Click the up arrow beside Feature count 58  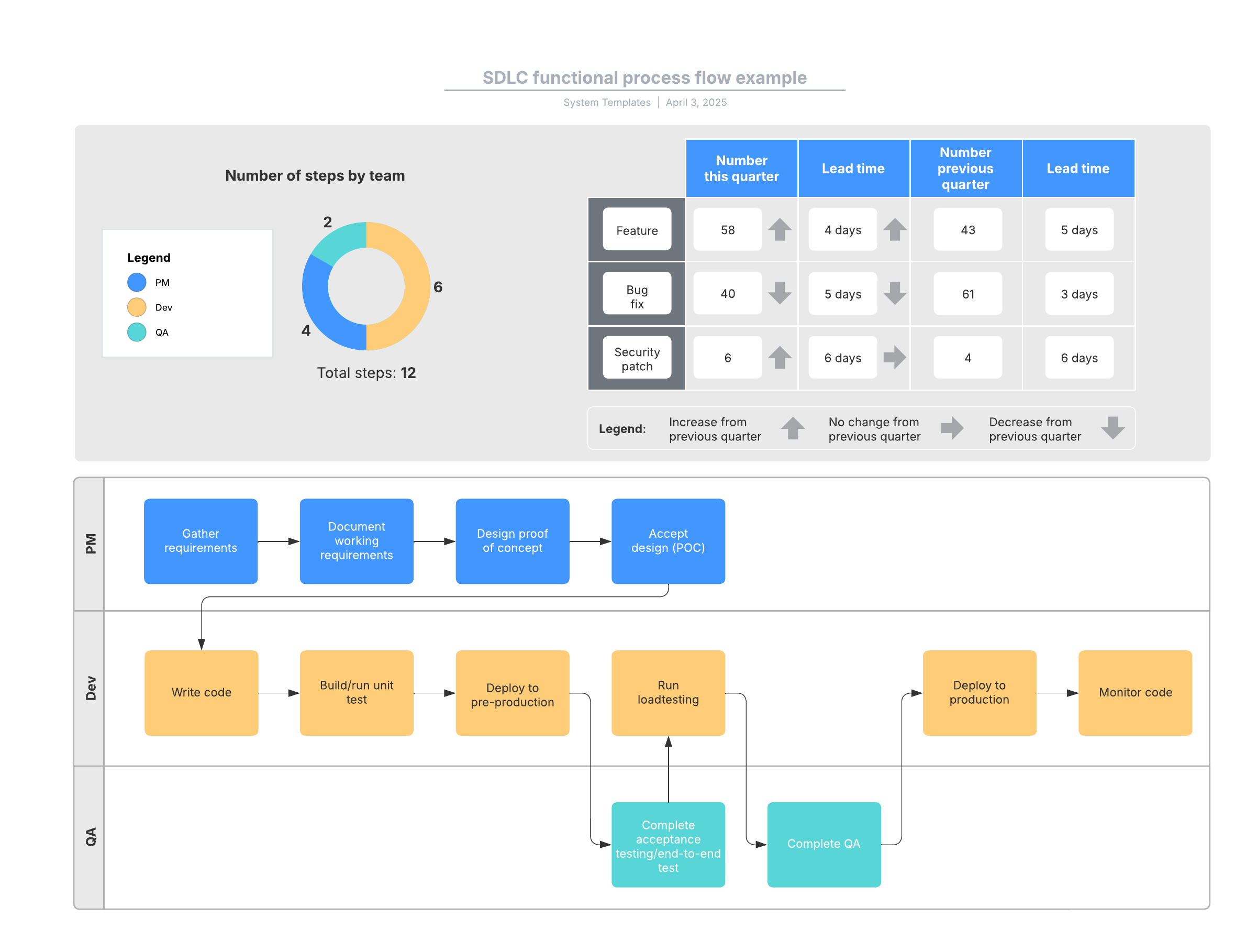[x=780, y=229]
